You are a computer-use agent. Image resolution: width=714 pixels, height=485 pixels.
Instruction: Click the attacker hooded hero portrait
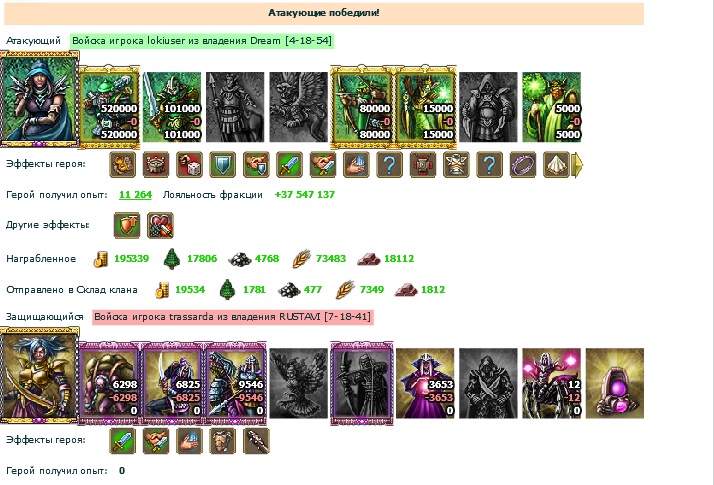pos(40,98)
